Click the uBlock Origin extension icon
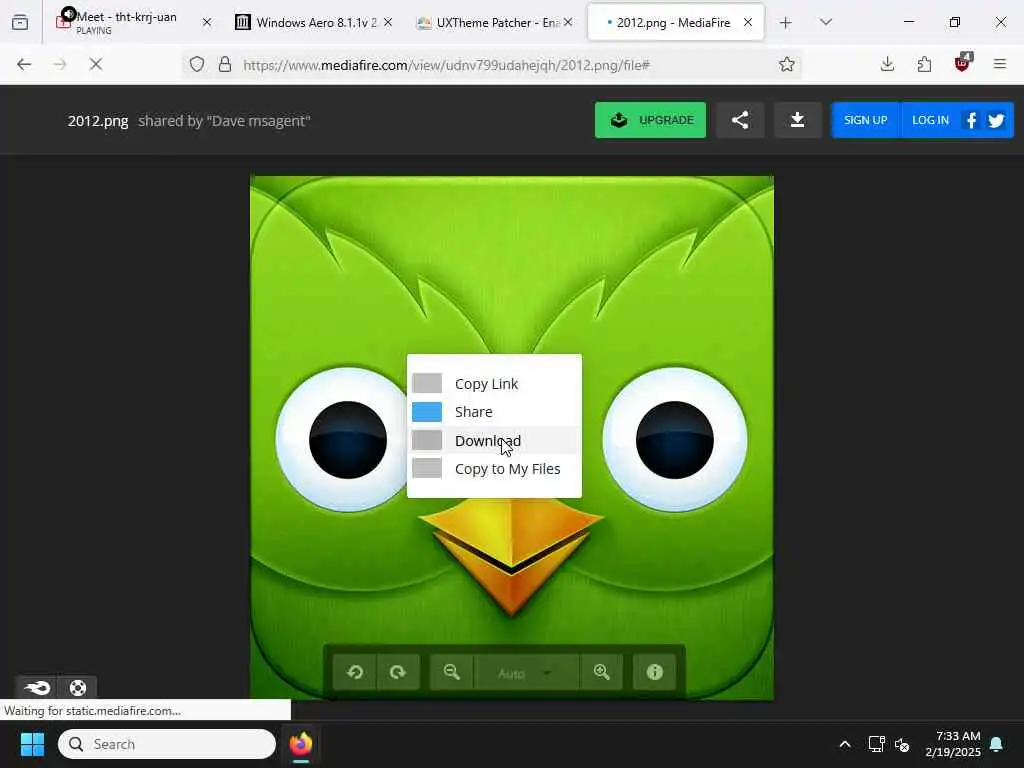Viewport: 1024px width, 768px height. [x=963, y=63]
